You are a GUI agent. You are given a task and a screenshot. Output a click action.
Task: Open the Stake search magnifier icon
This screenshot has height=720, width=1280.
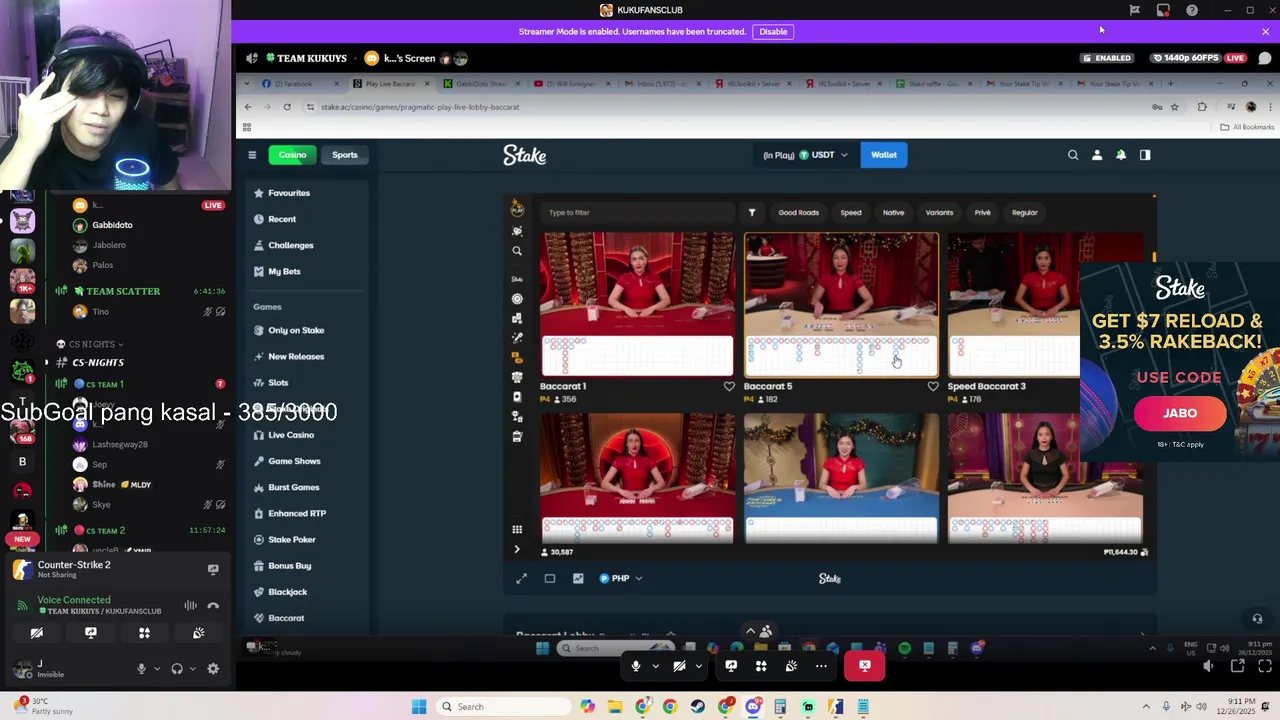(x=1073, y=155)
